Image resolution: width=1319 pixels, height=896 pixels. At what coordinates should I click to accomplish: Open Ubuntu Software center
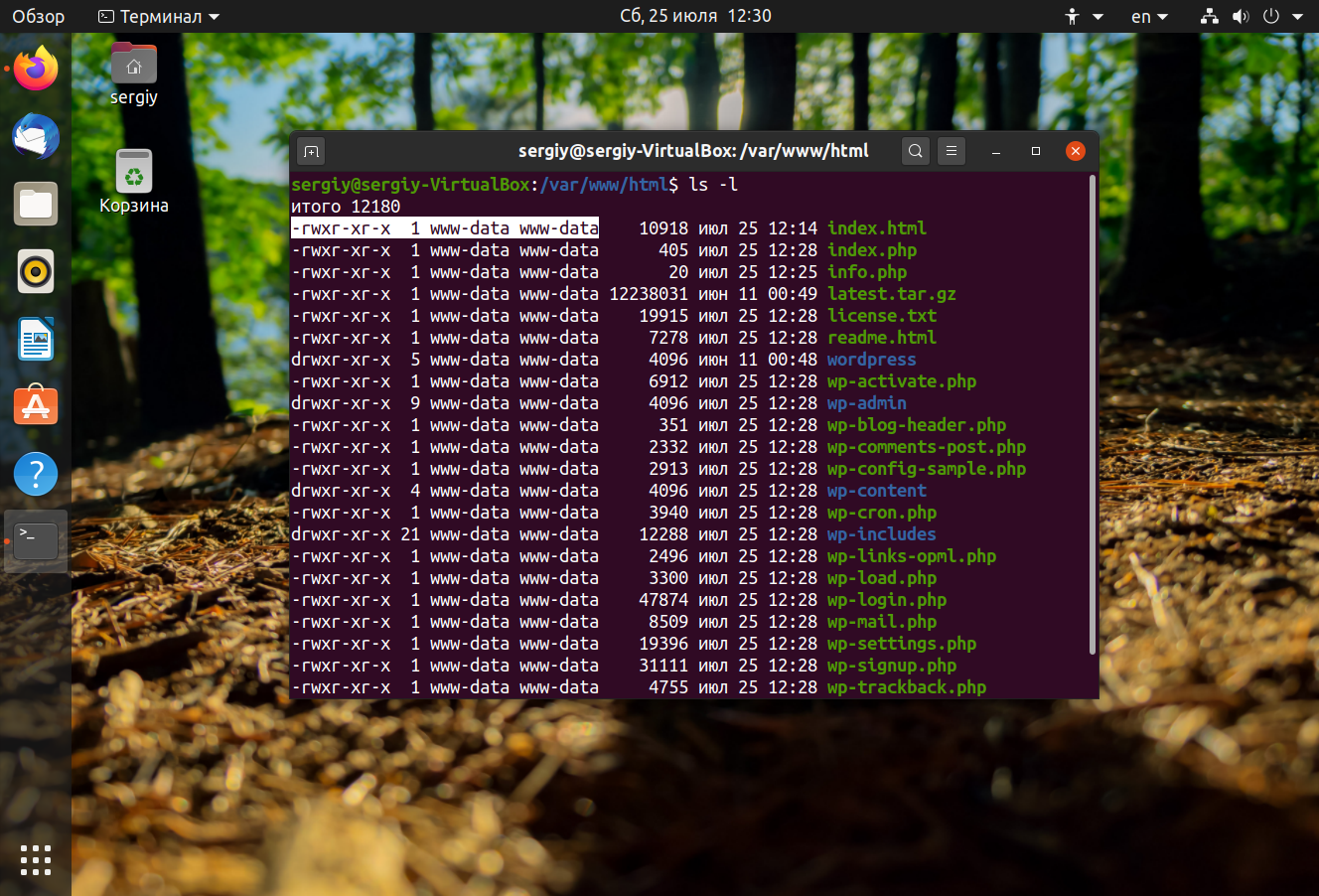[36, 406]
